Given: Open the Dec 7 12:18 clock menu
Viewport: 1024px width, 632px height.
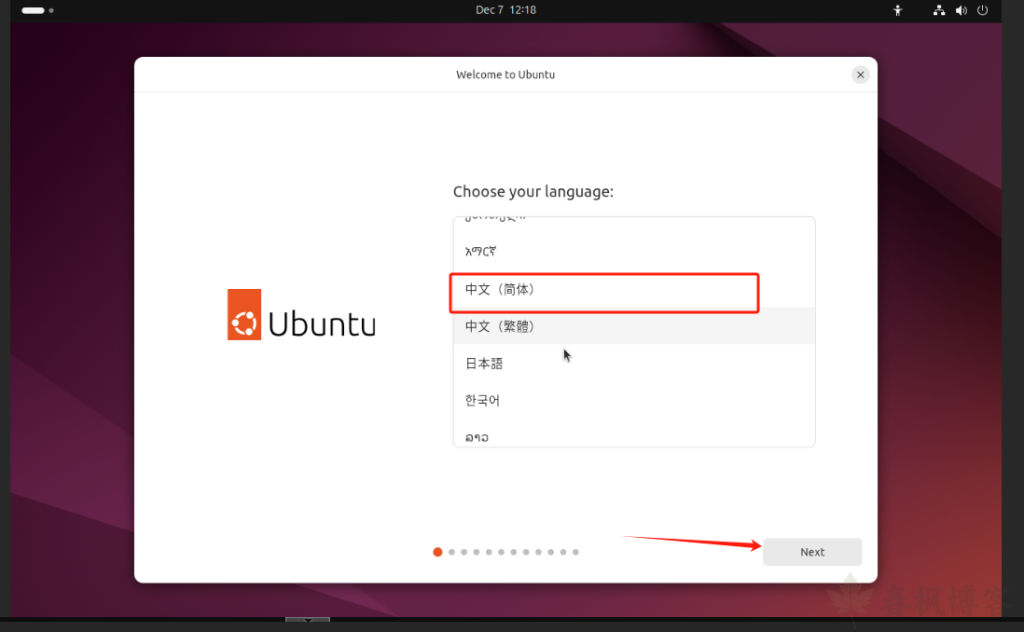Looking at the screenshot, I should (505, 10).
